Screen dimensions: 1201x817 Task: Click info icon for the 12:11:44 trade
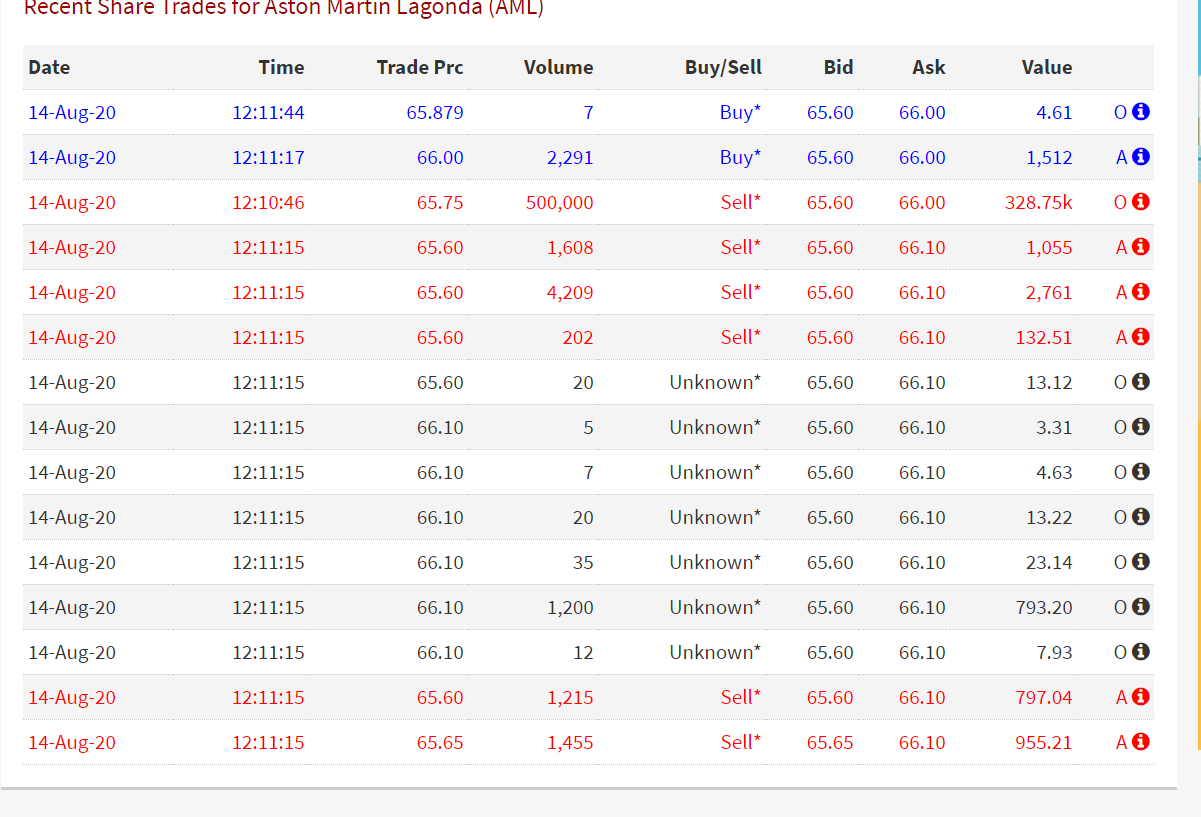click(x=1140, y=112)
